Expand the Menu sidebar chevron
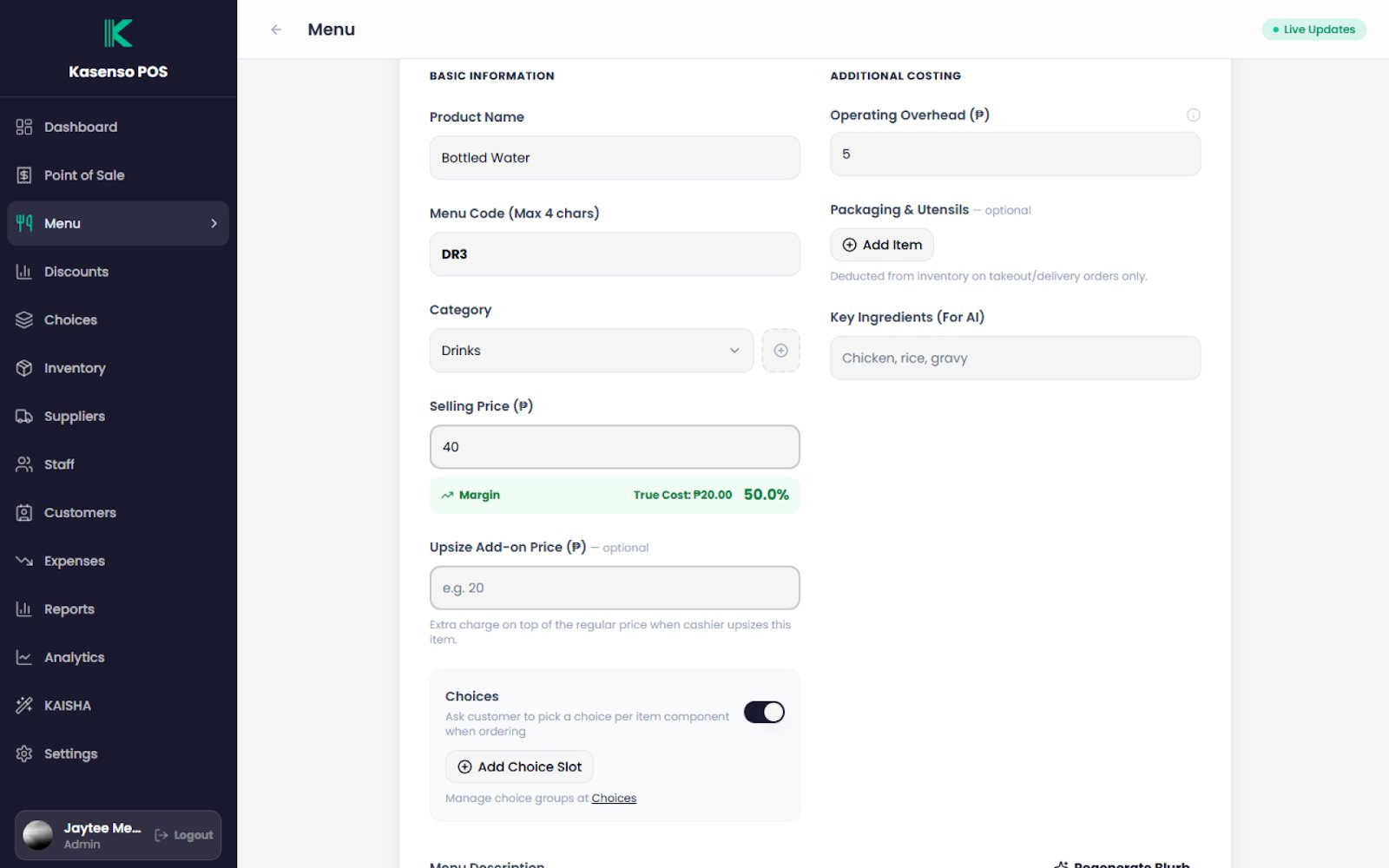This screenshot has width=1389, height=868. coord(214,224)
